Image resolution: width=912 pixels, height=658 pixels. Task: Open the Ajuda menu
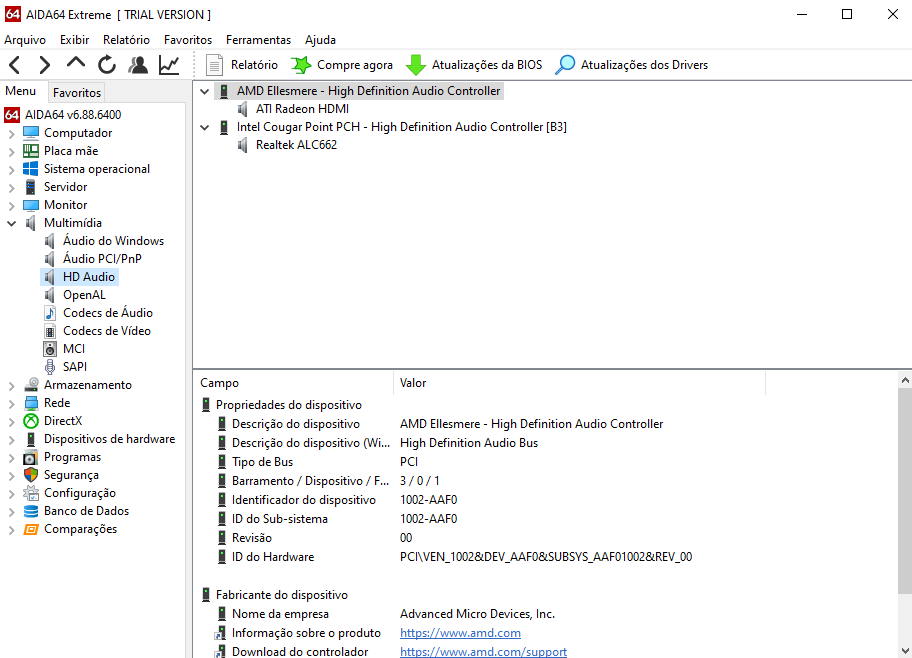[x=320, y=40]
